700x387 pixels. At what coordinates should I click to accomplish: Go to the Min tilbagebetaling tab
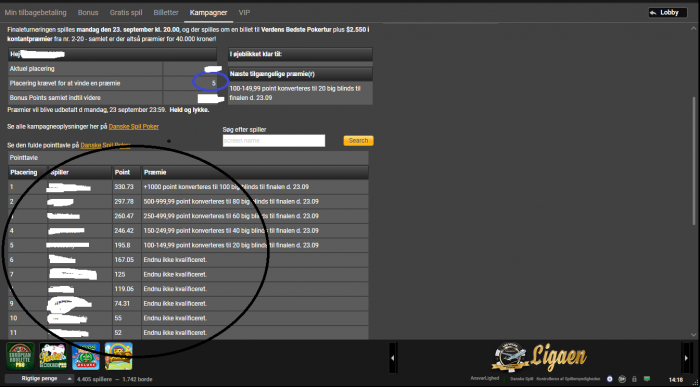(x=35, y=12)
